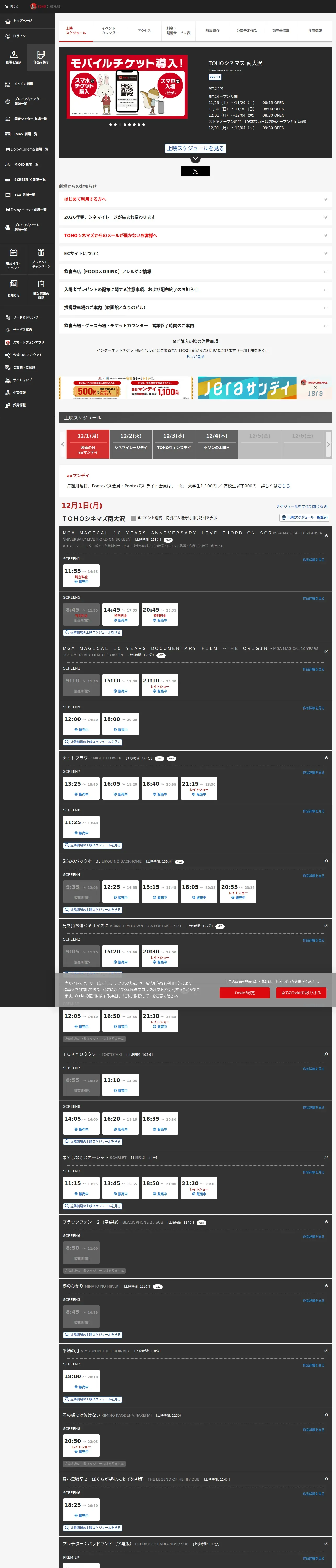The height and width of the screenshot is (1568, 336).
Task: Click 上映スケジュールを見る button
Action: pyautogui.click(x=195, y=148)
